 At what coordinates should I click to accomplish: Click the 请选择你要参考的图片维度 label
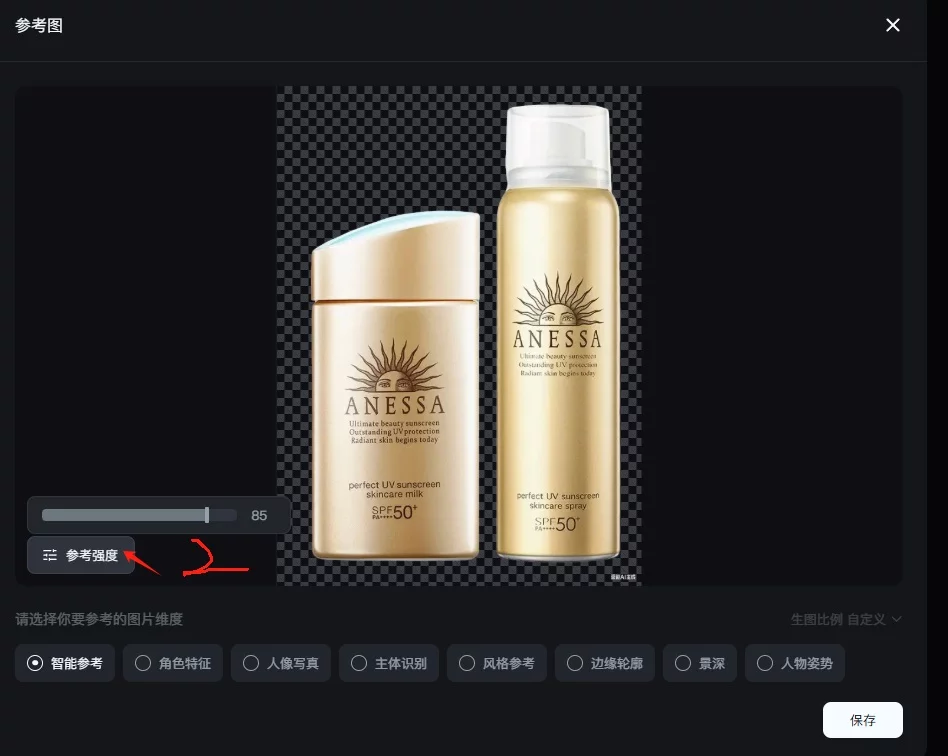(x=99, y=619)
